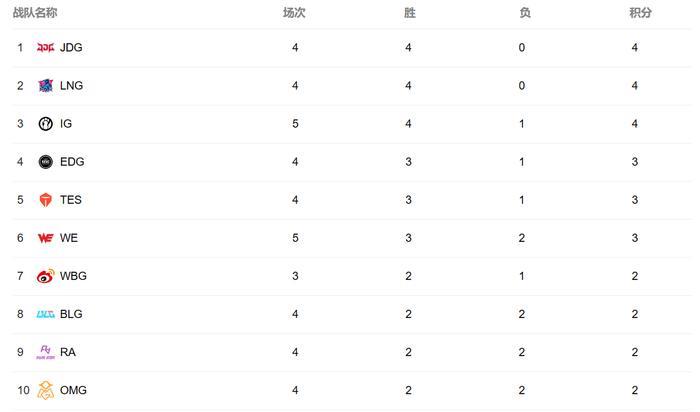The height and width of the screenshot is (412, 700).
Task: Click the 战队名称 column header
Action: (x=35, y=13)
